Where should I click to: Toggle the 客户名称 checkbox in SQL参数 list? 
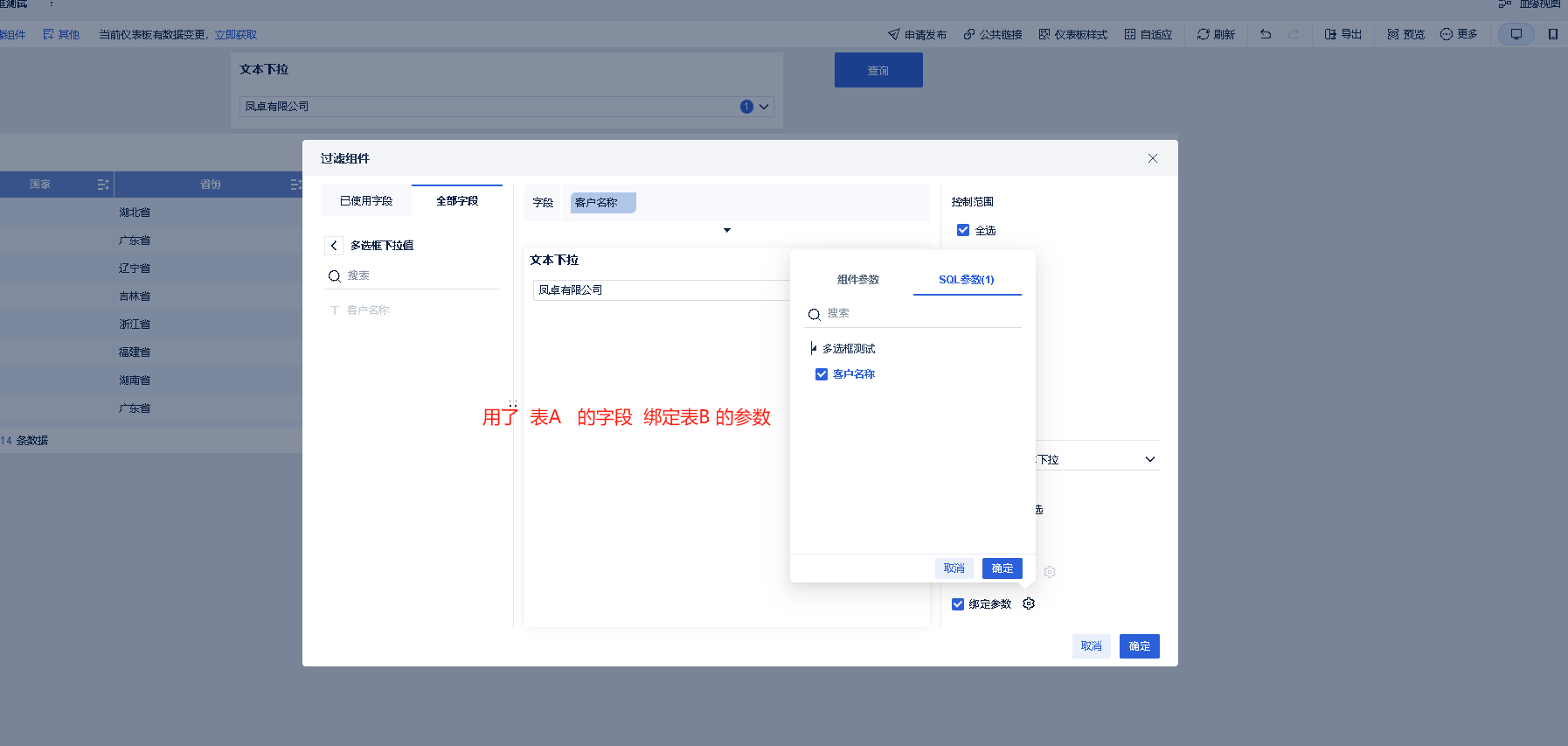pos(822,374)
